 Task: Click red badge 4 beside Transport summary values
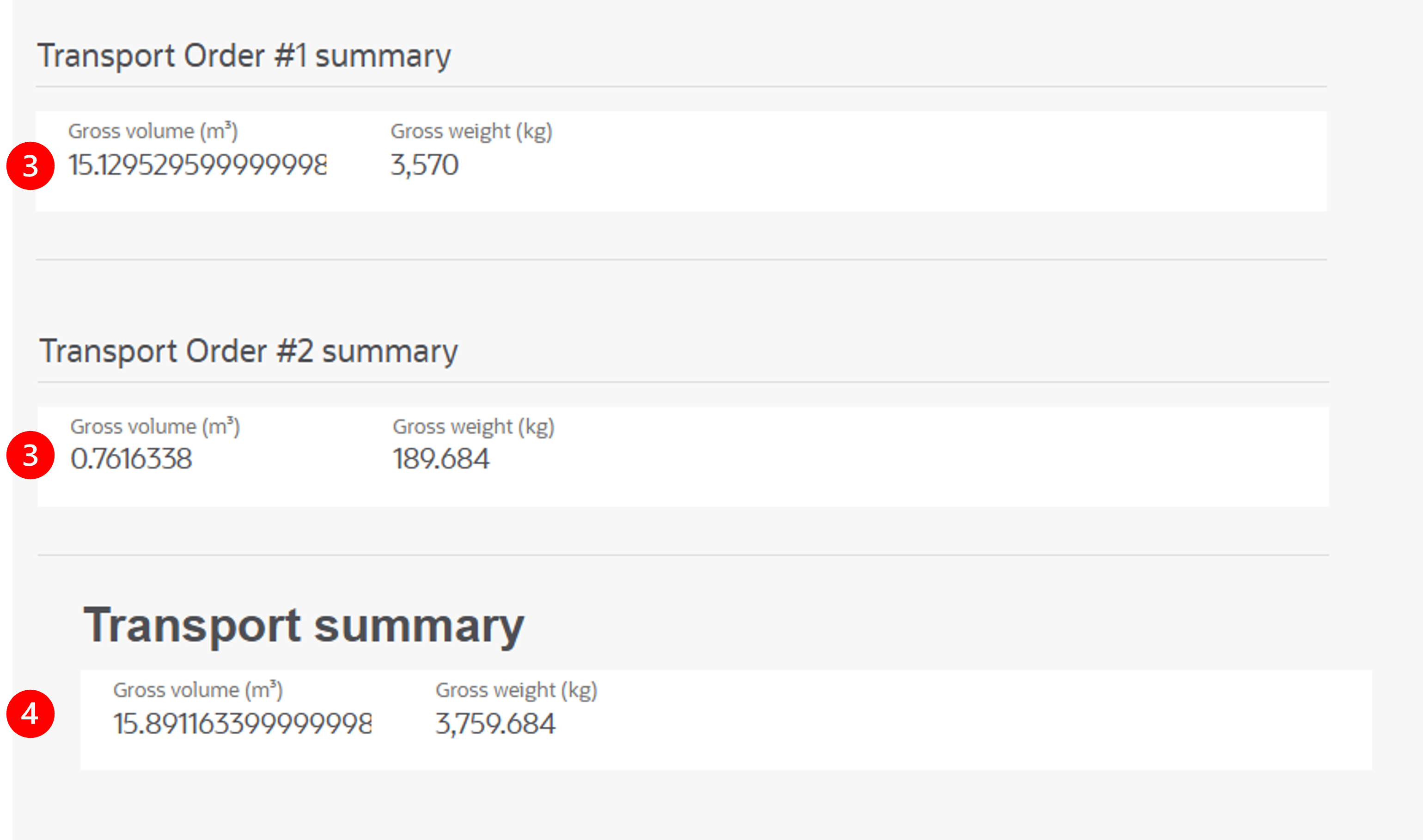point(31,714)
